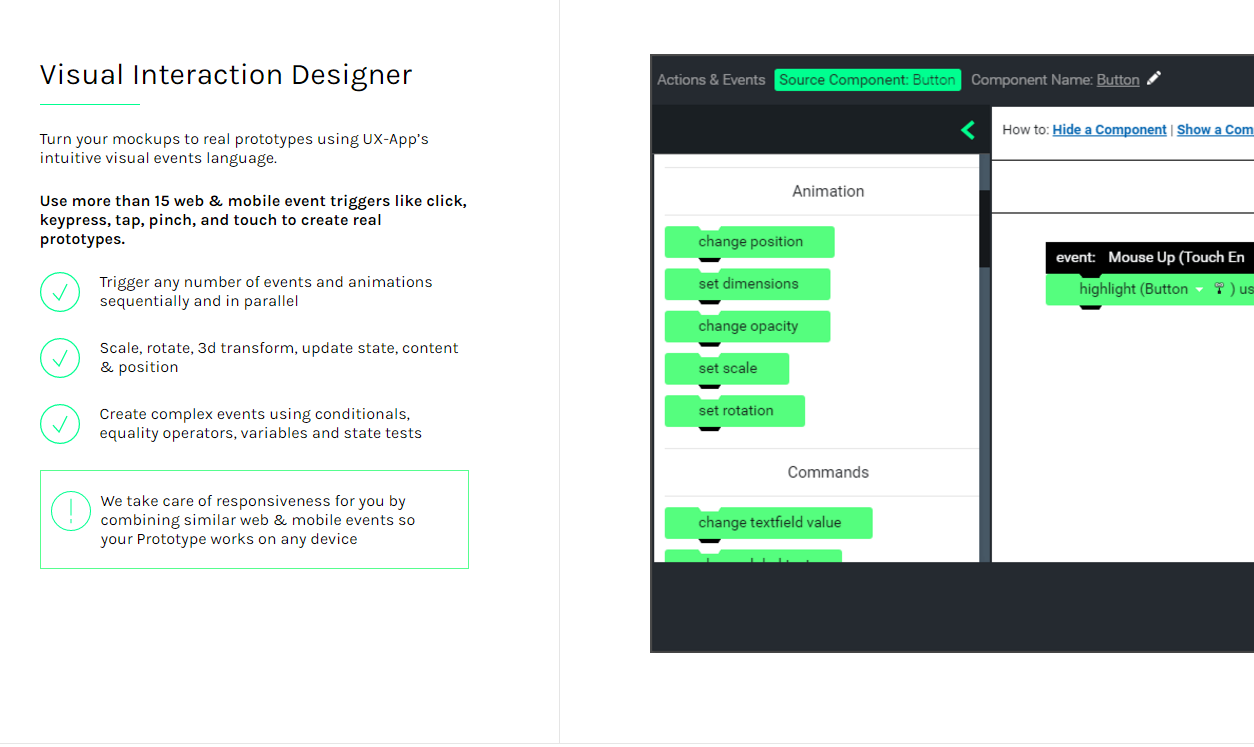Select the set dimensions block
Screen dimensions: 1254x747
748,284
